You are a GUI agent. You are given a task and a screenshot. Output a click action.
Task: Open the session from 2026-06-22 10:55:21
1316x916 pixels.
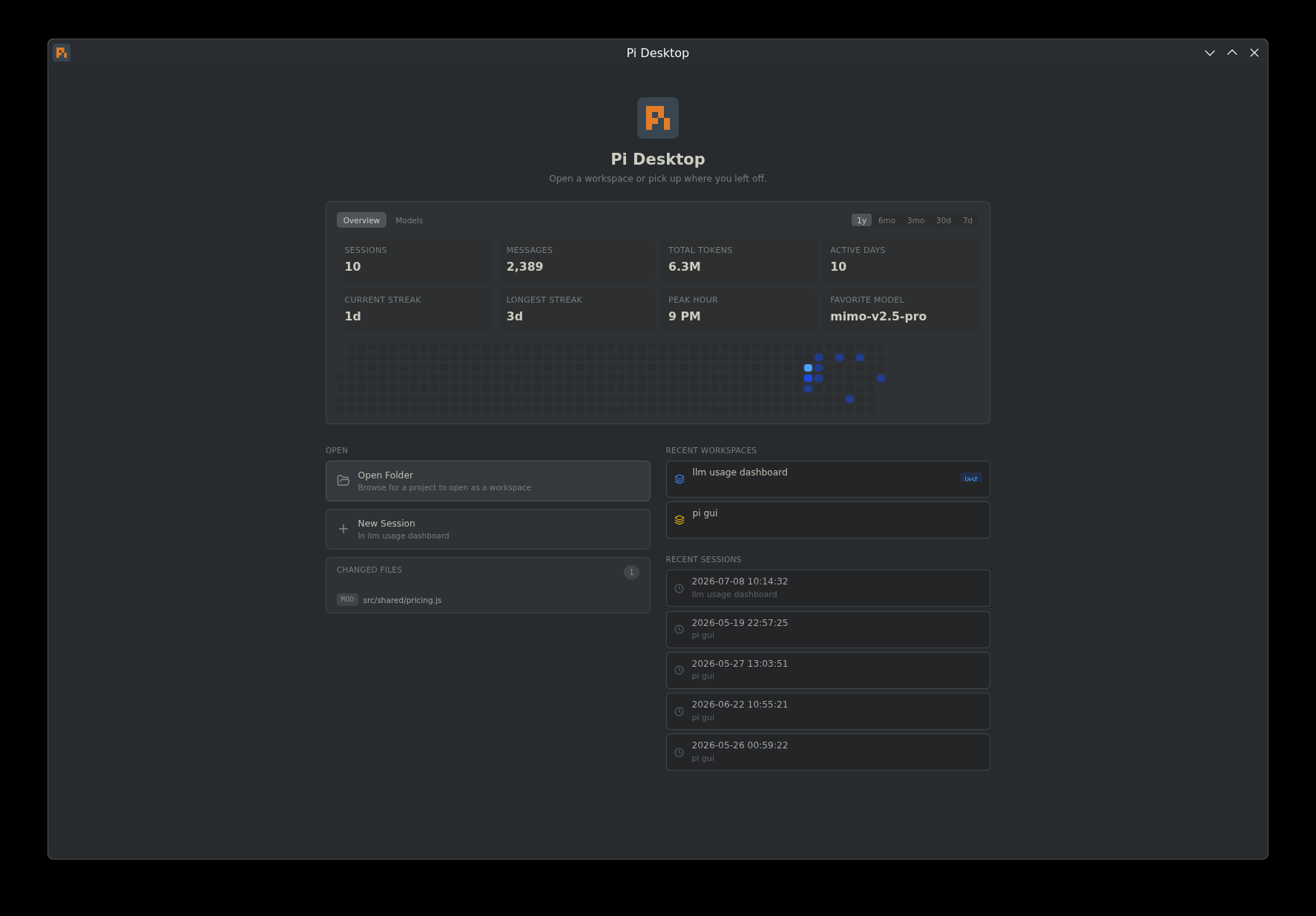click(828, 711)
